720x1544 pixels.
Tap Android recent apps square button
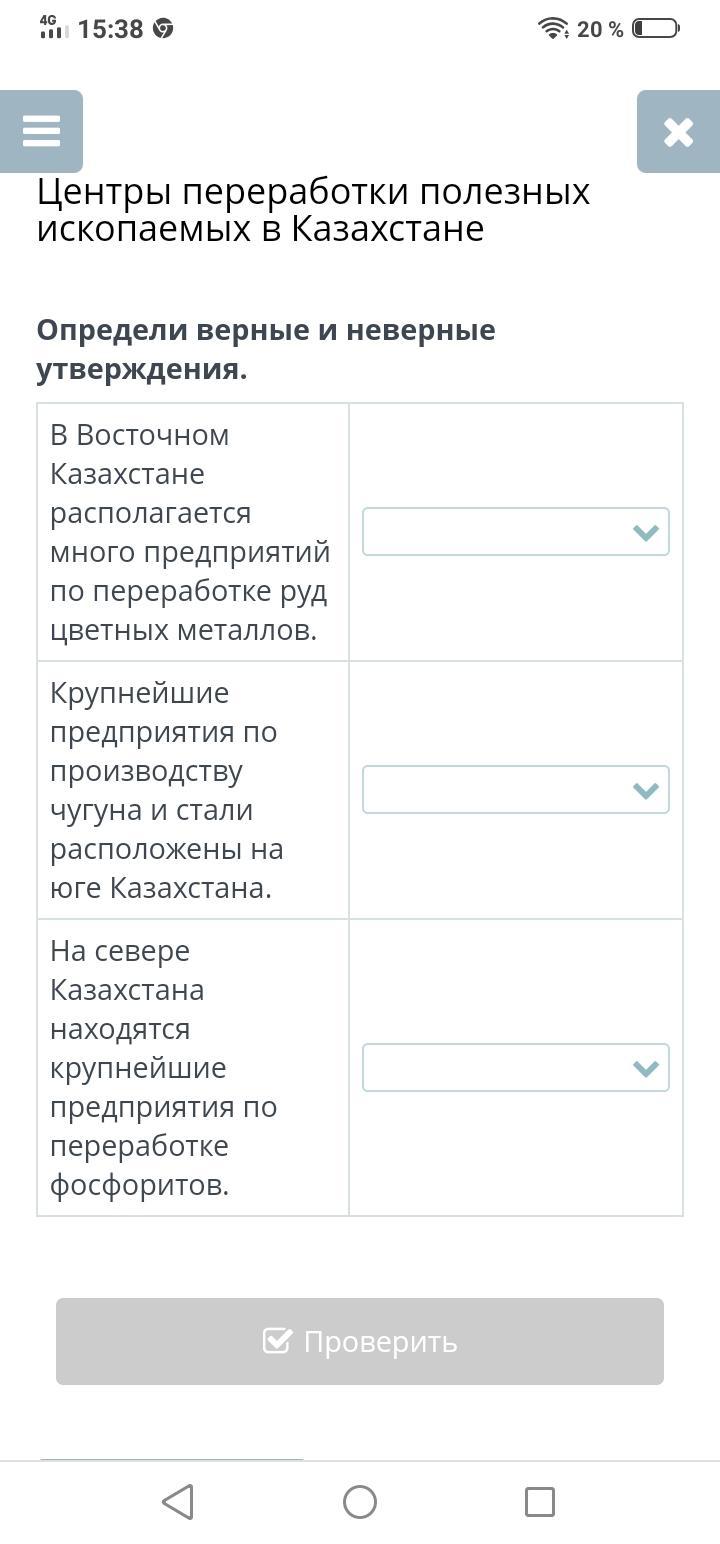click(x=540, y=1501)
